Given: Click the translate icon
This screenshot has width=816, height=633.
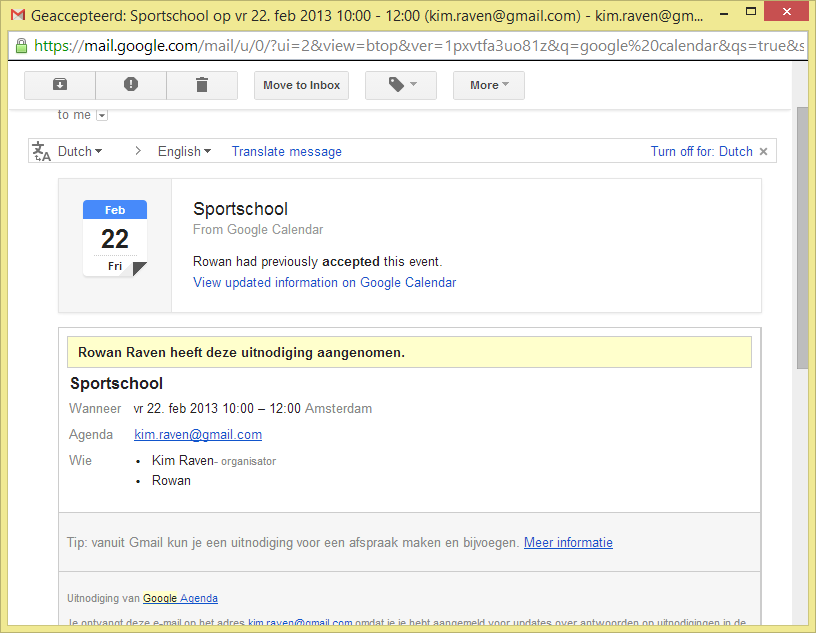Looking at the screenshot, I should 41,151.
